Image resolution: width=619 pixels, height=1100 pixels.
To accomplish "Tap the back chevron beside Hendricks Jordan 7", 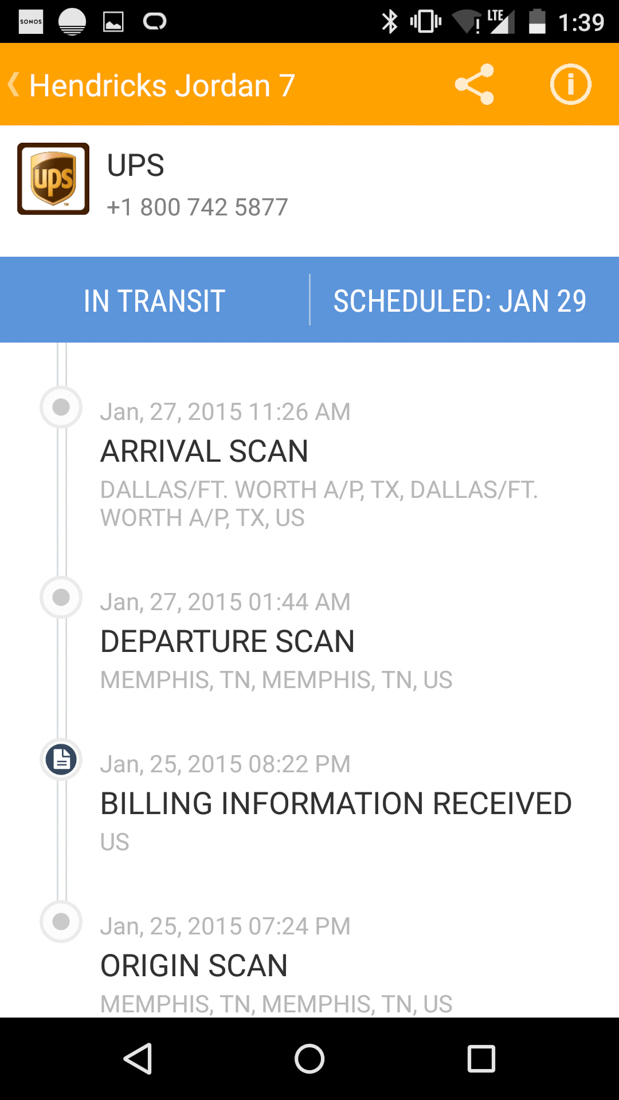I will (14, 85).
